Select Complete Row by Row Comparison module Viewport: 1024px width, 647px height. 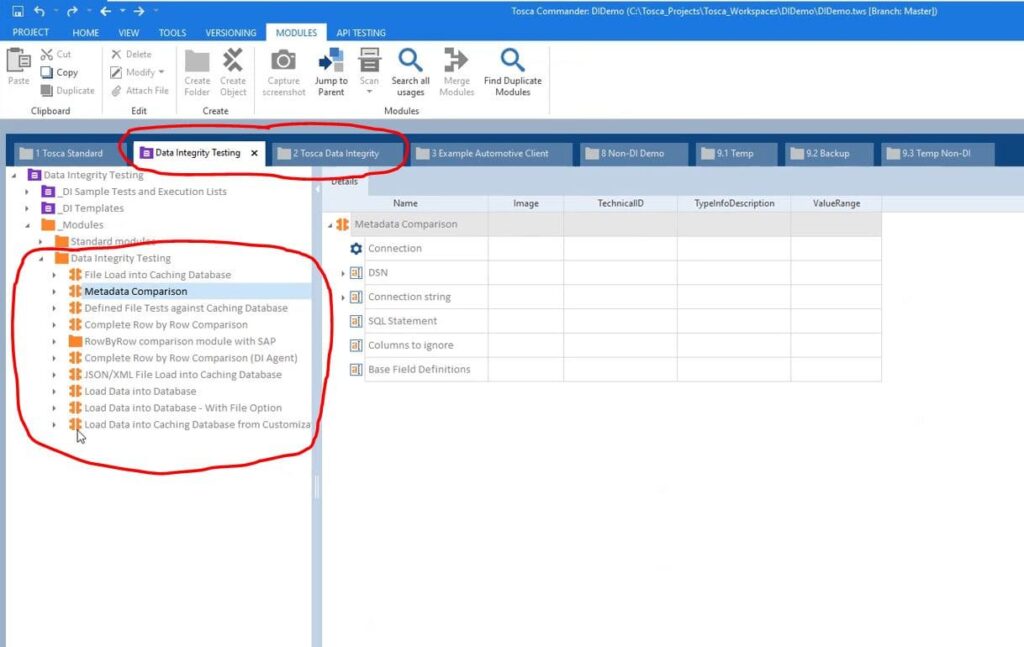pos(165,324)
